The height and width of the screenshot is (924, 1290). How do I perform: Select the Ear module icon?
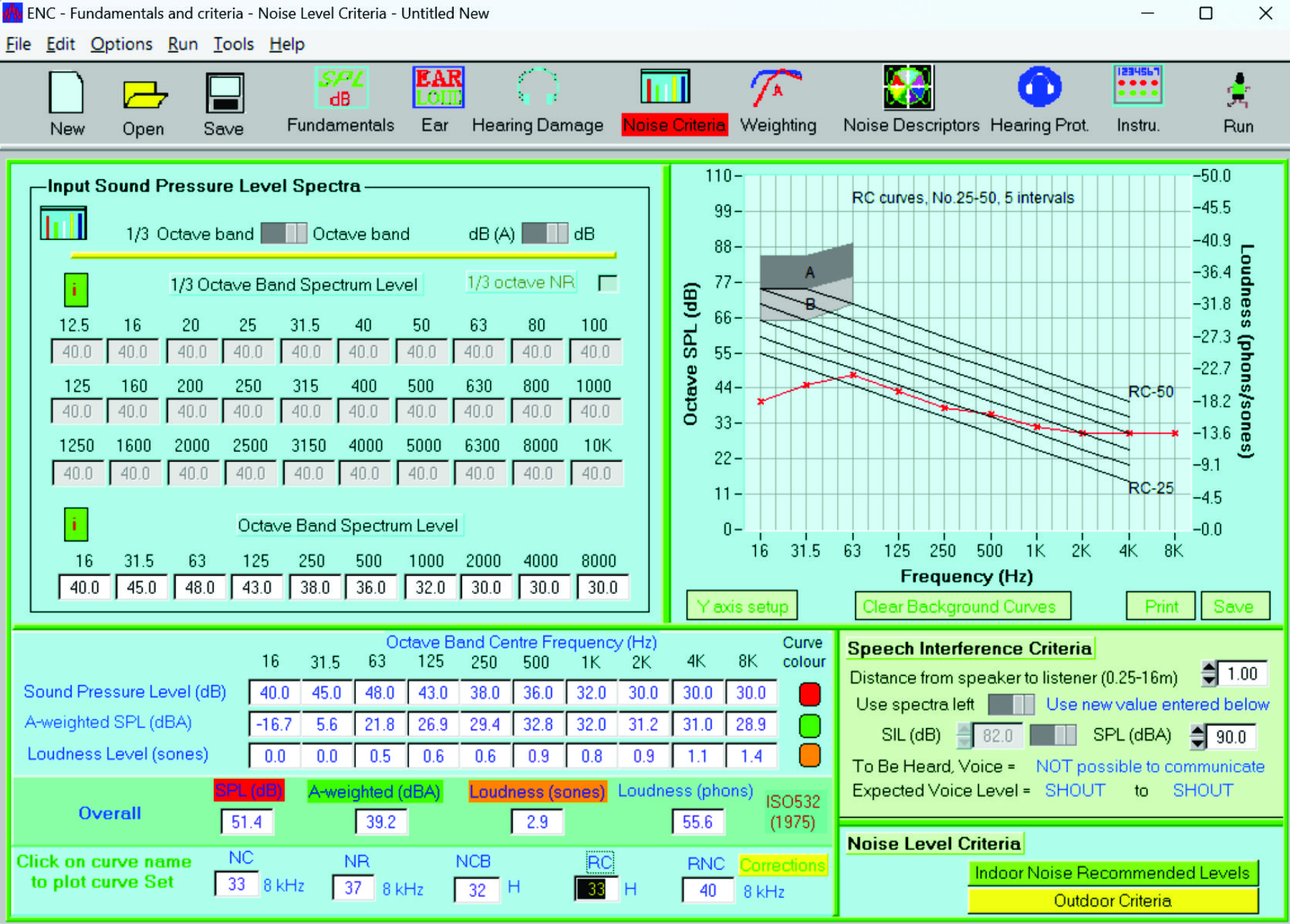coord(437,88)
